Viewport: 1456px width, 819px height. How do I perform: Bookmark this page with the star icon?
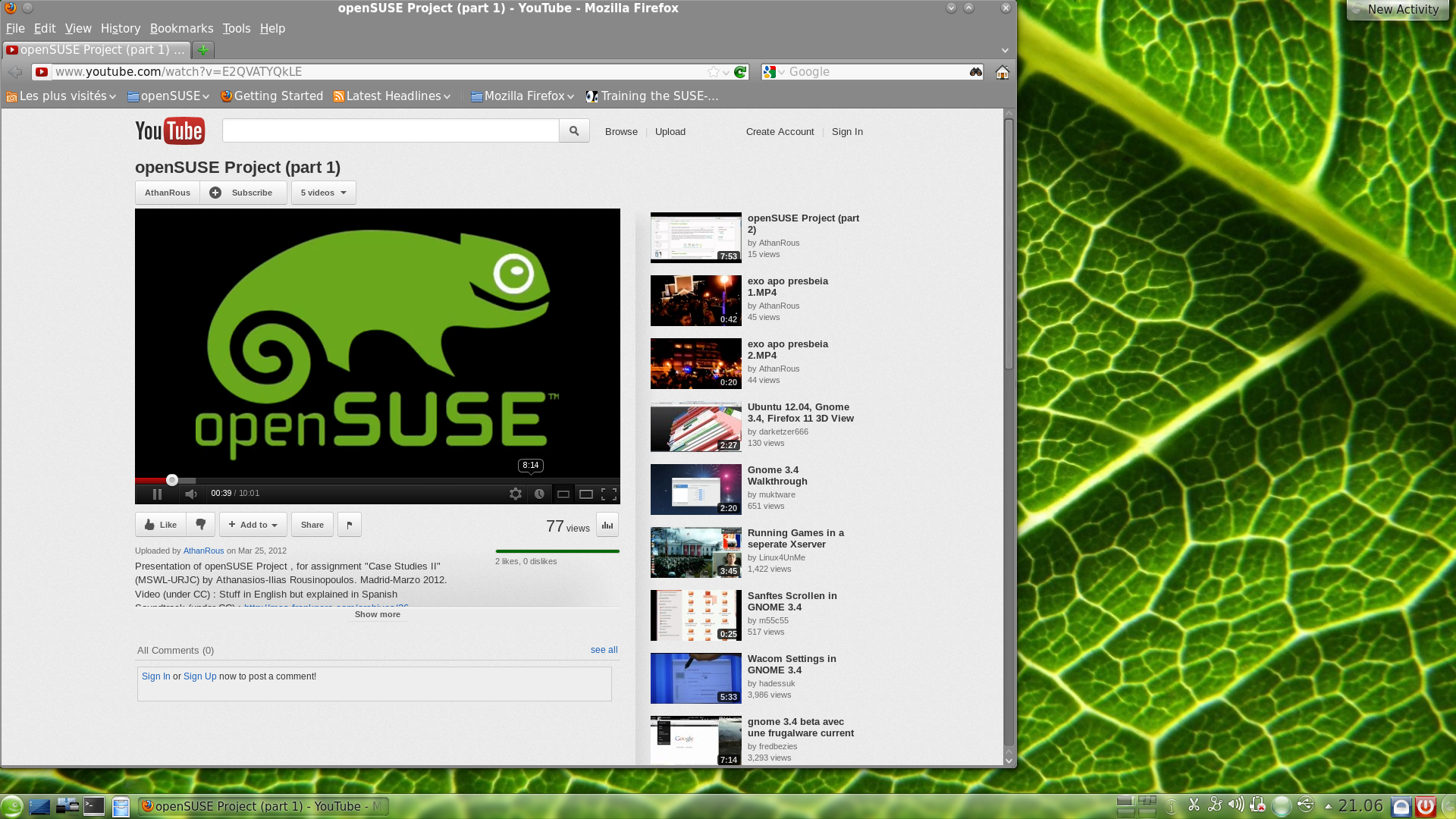coord(714,72)
